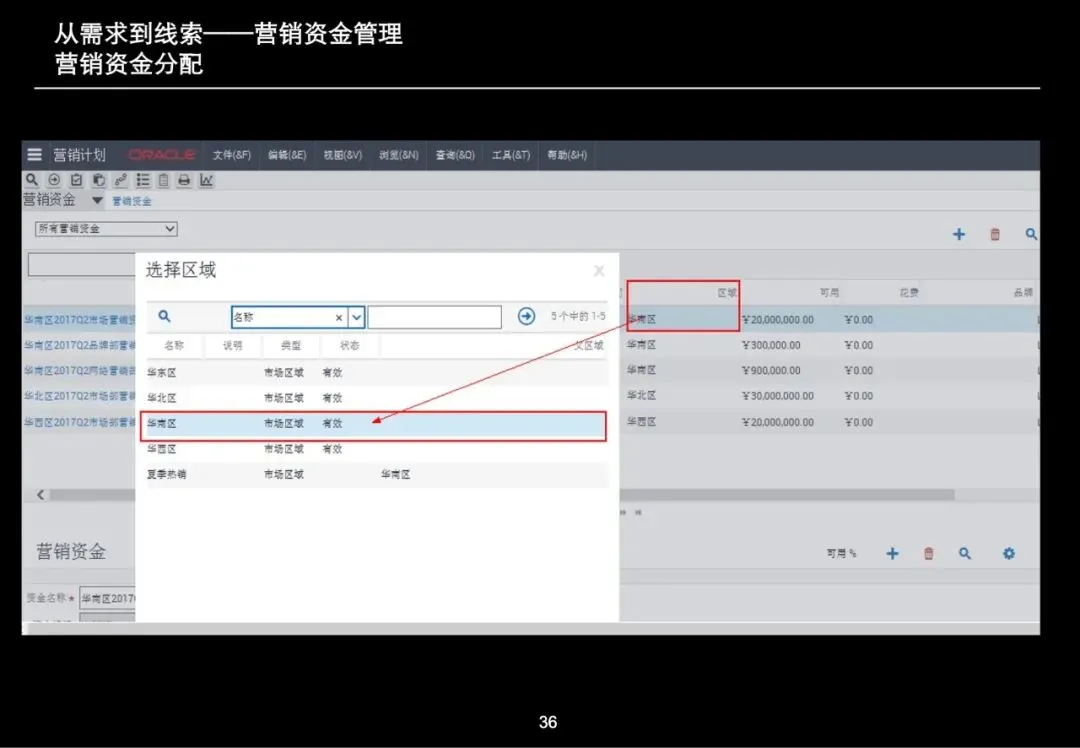Sort by the 名称 column header in dialog
The width and height of the screenshot is (1080, 748).
click(174, 345)
